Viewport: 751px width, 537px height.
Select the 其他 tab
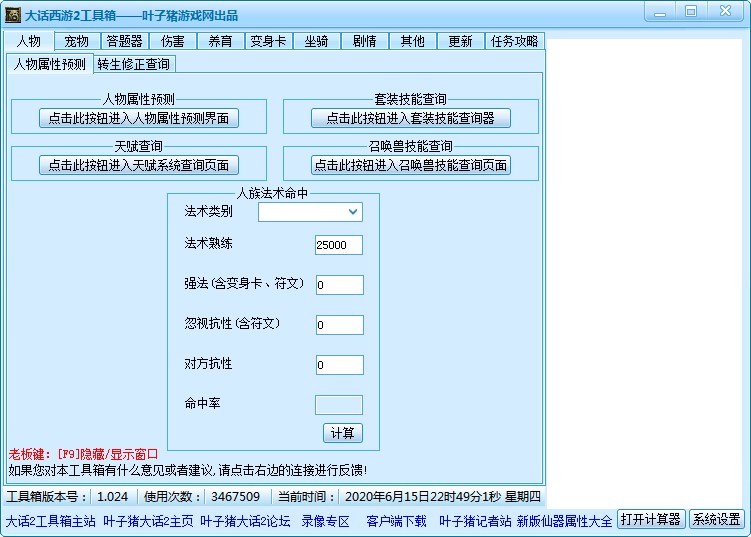tap(412, 41)
